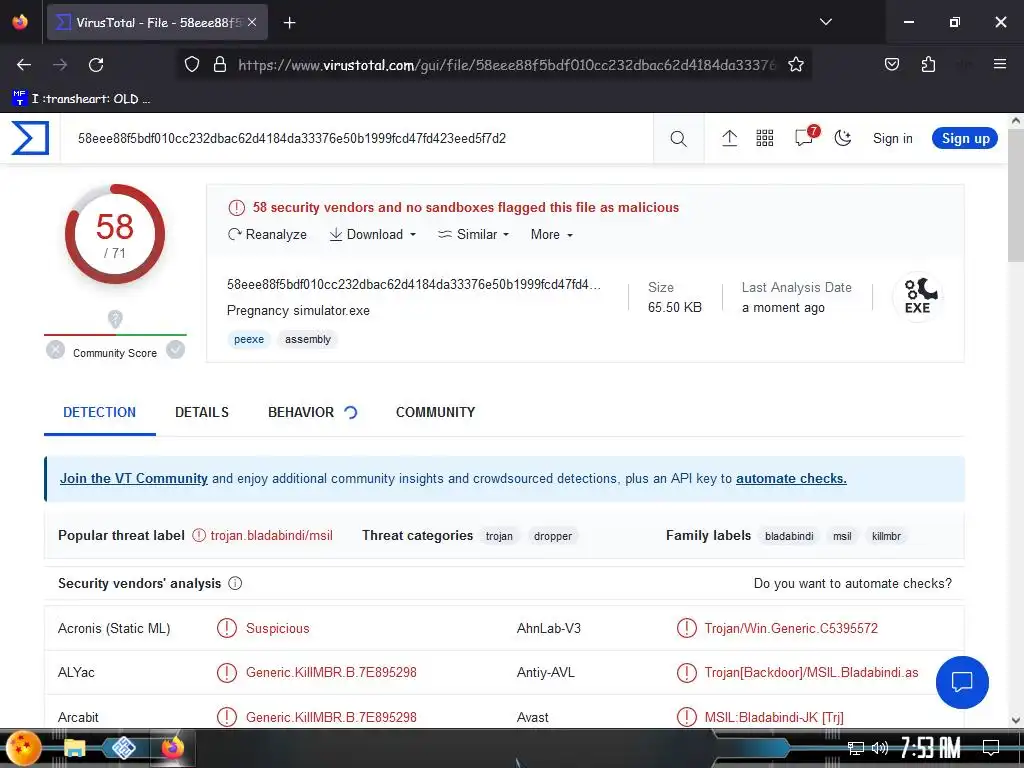Switch to the DETAILS tab
Image resolution: width=1024 pixels, height=768 pixels.
(202, 413)
